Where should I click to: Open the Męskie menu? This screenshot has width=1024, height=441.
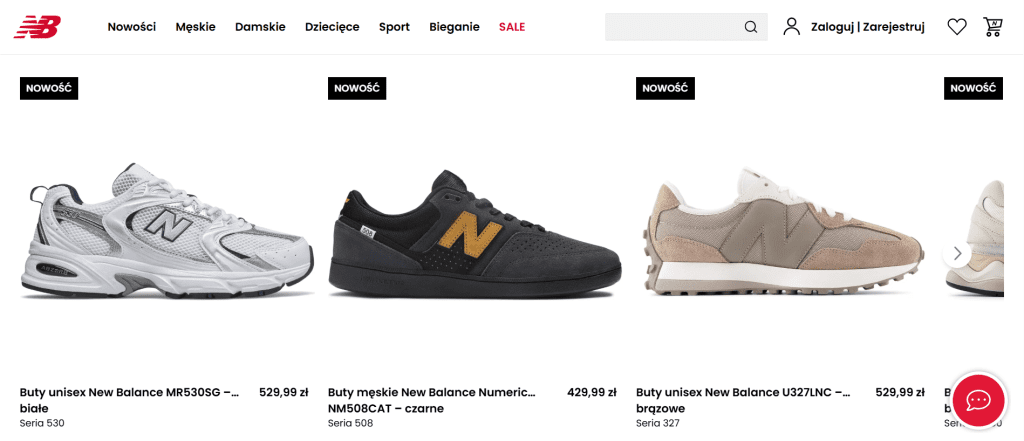click(195, 27)
